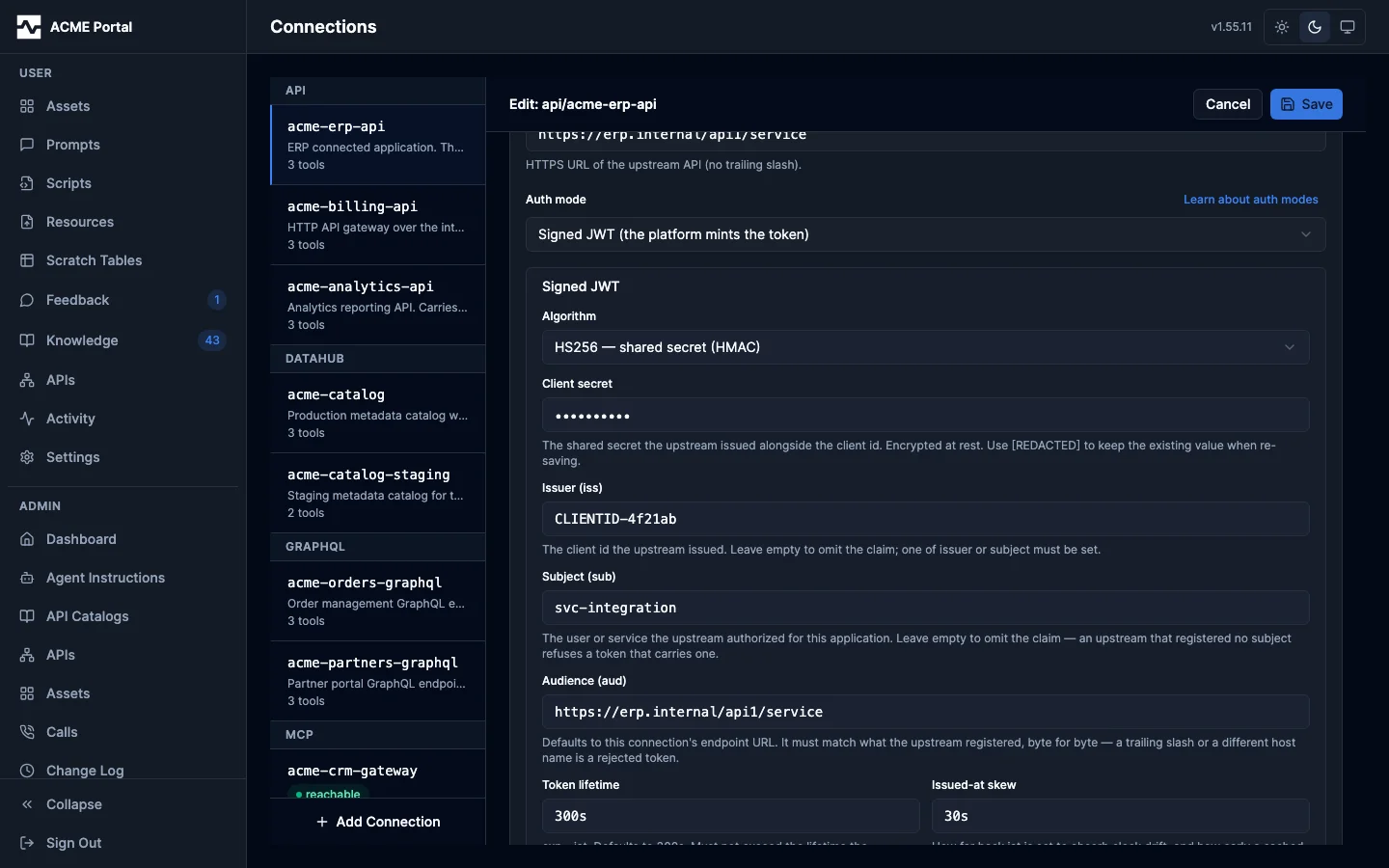Select the acme-catalog connection
The image size is (1389, 868).
click(x=378, y=413)
